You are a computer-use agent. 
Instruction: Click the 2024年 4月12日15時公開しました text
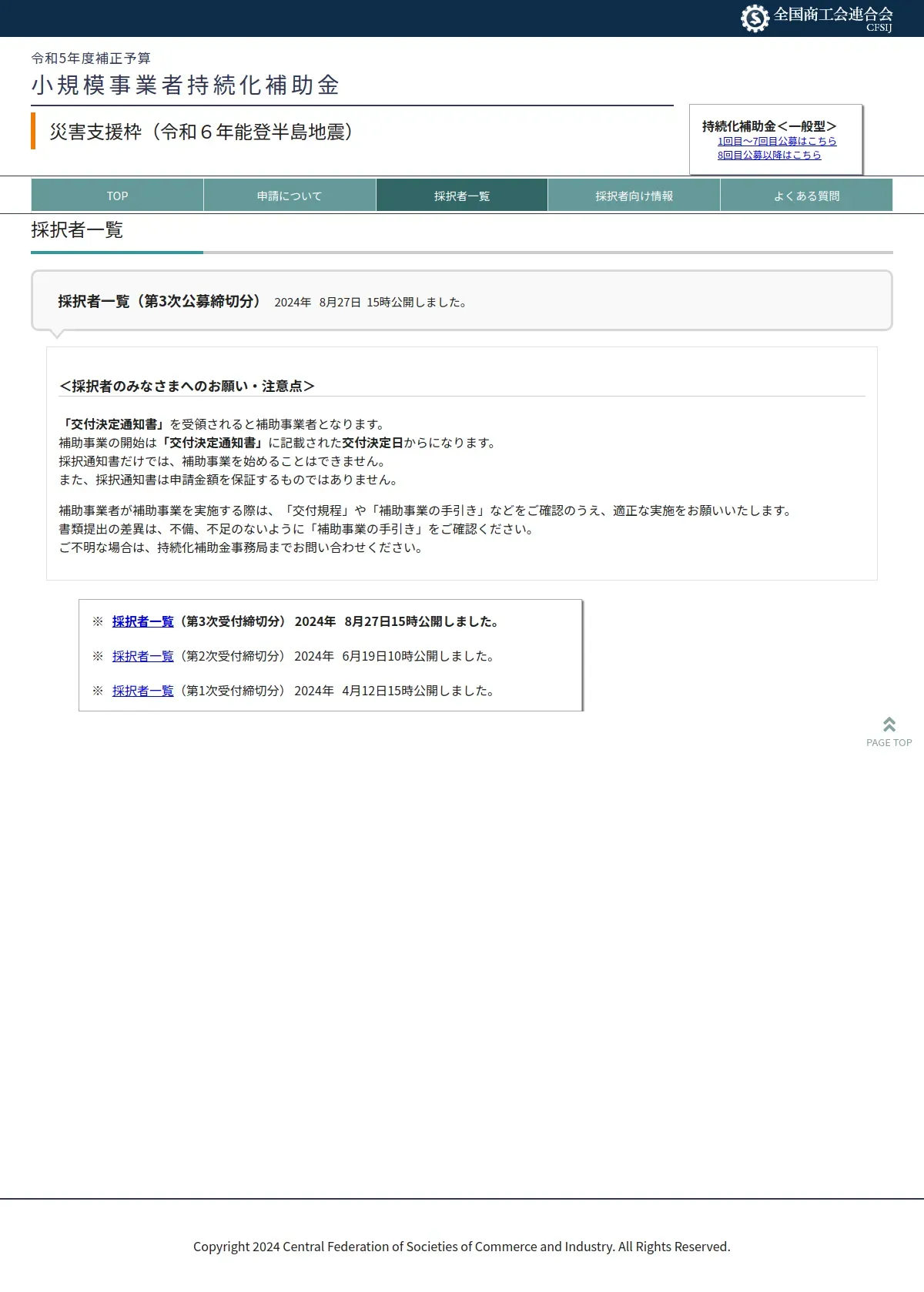click(394, 691)
